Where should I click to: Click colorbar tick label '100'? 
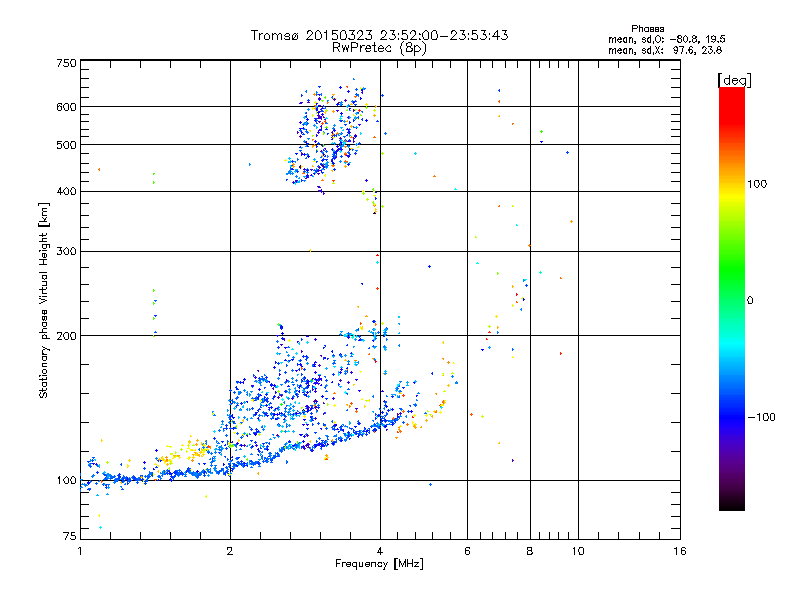click(757, 184)
